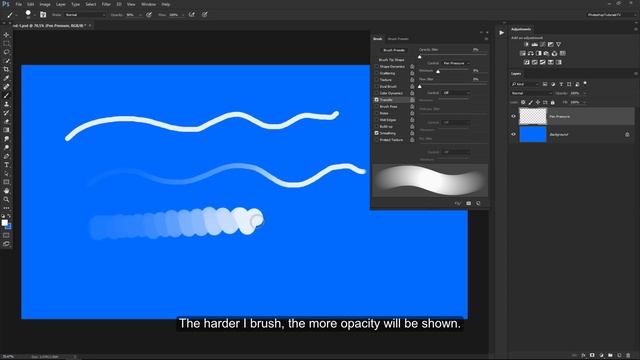
Task: Open the Image menu
Action: click(x=45, y=4)
